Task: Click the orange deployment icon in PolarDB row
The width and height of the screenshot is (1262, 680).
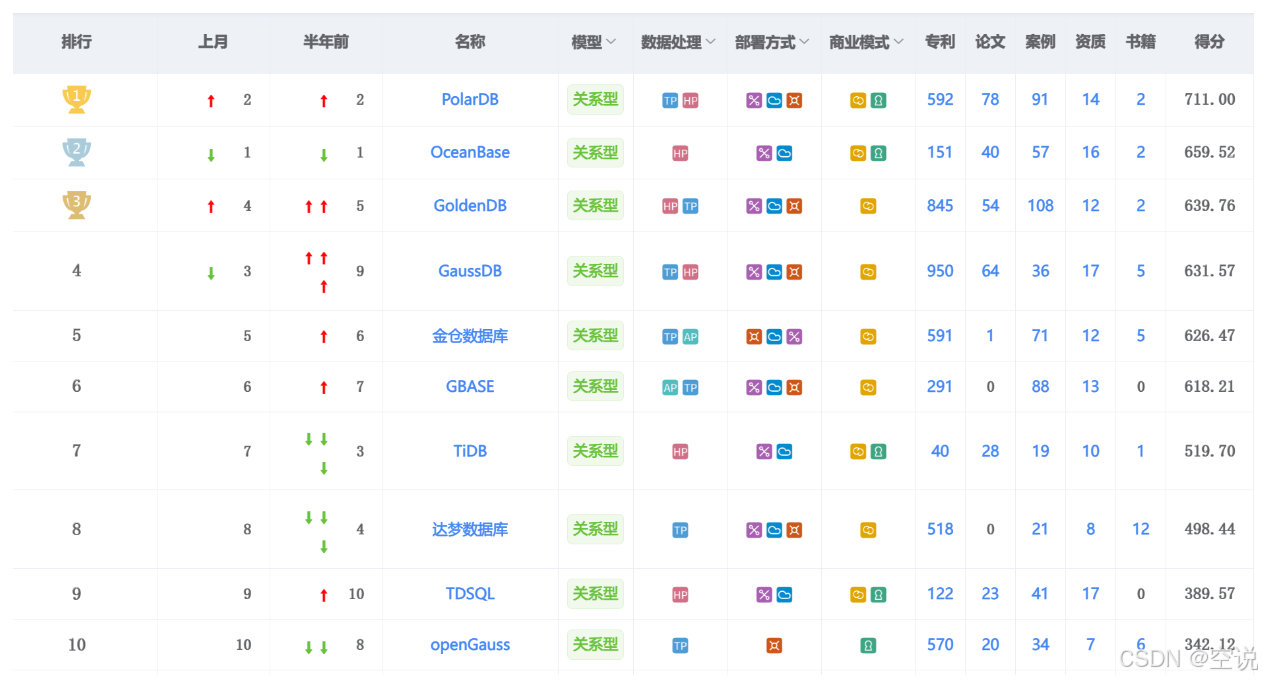Action: pos(794,100)
